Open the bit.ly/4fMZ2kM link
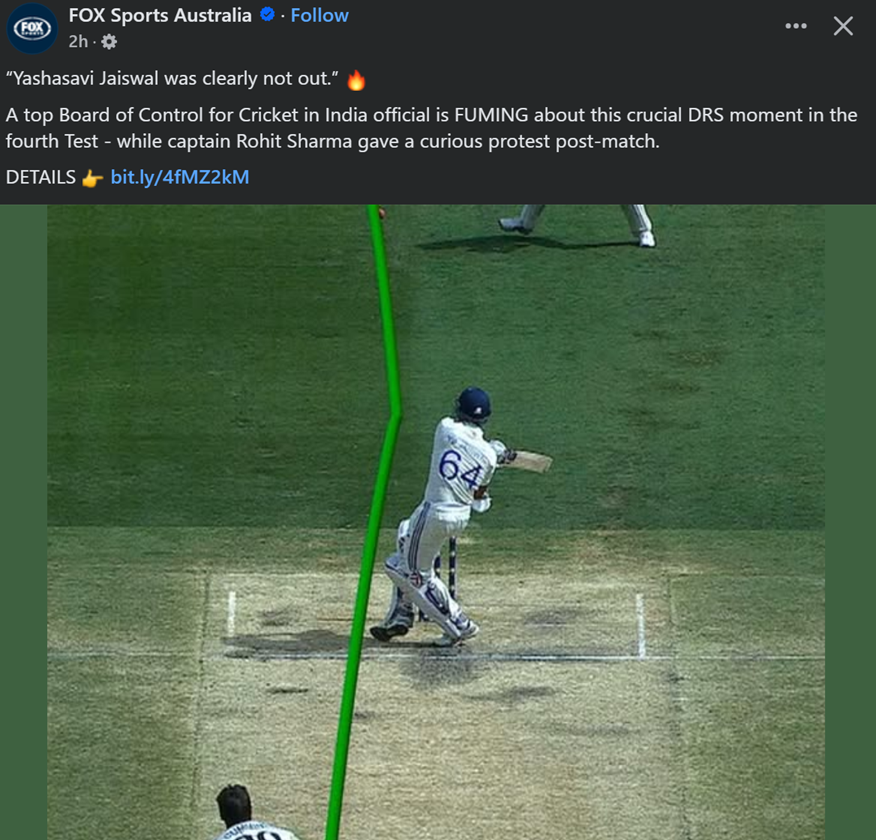 pyautogui.click(x=180, y=177)
